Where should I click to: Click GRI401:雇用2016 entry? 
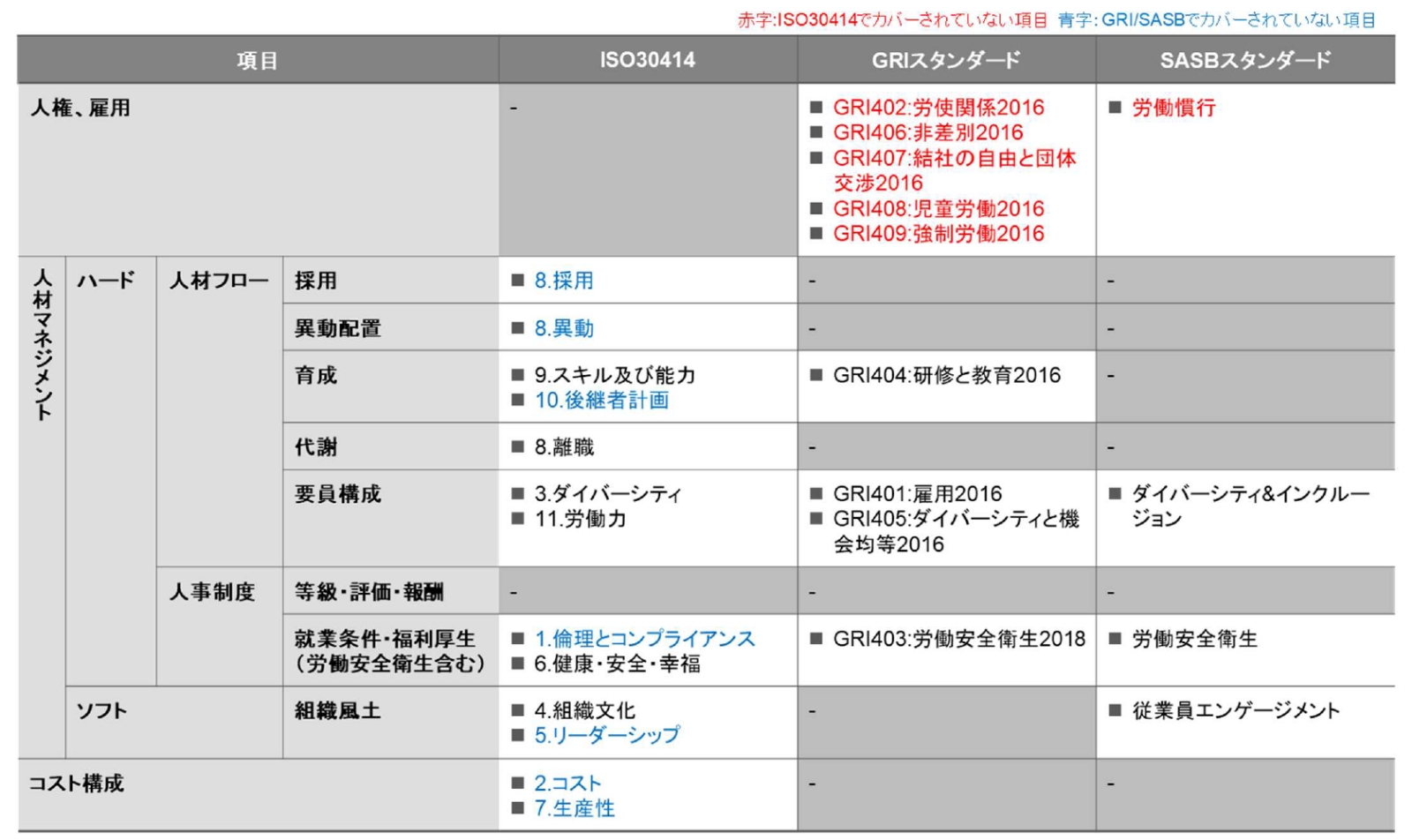pyautogui.click(x=917, y=494)
